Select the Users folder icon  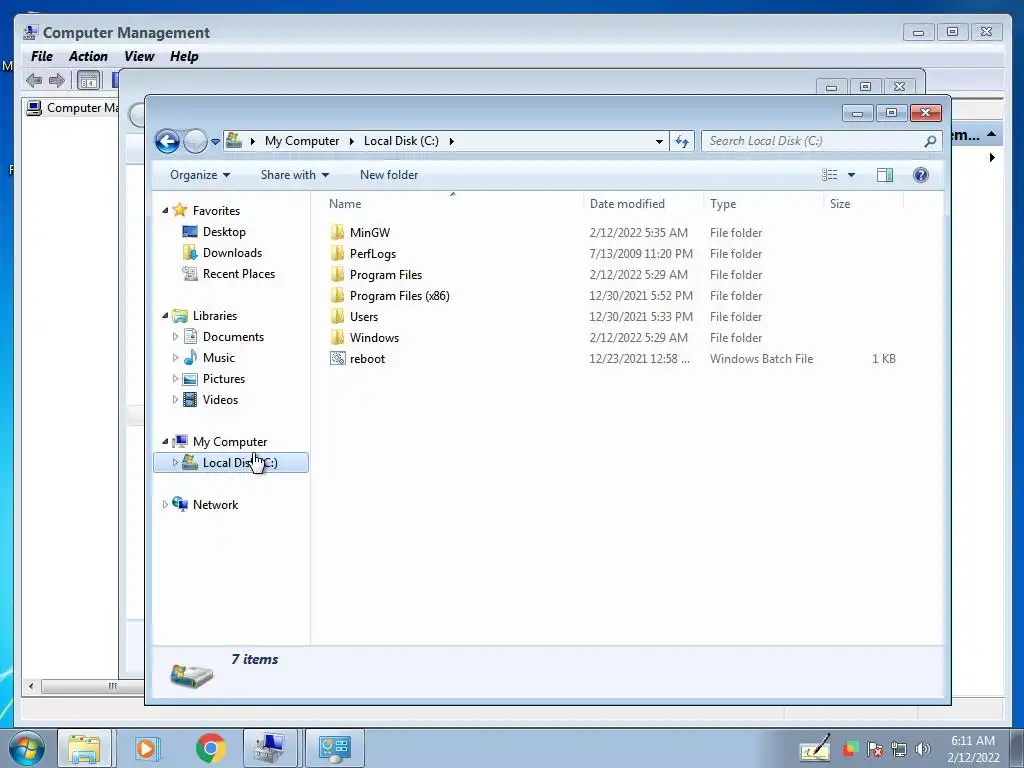coord(338,316)
